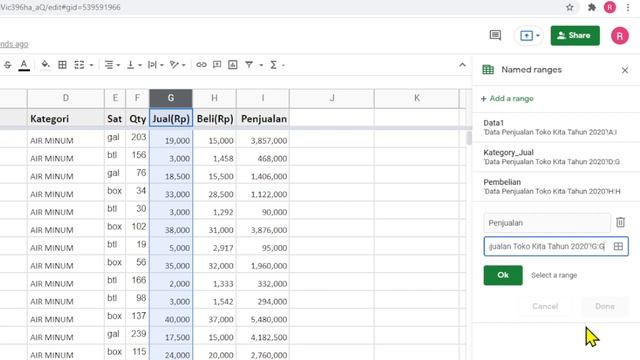Open the present to meeting button

(529, 36)
